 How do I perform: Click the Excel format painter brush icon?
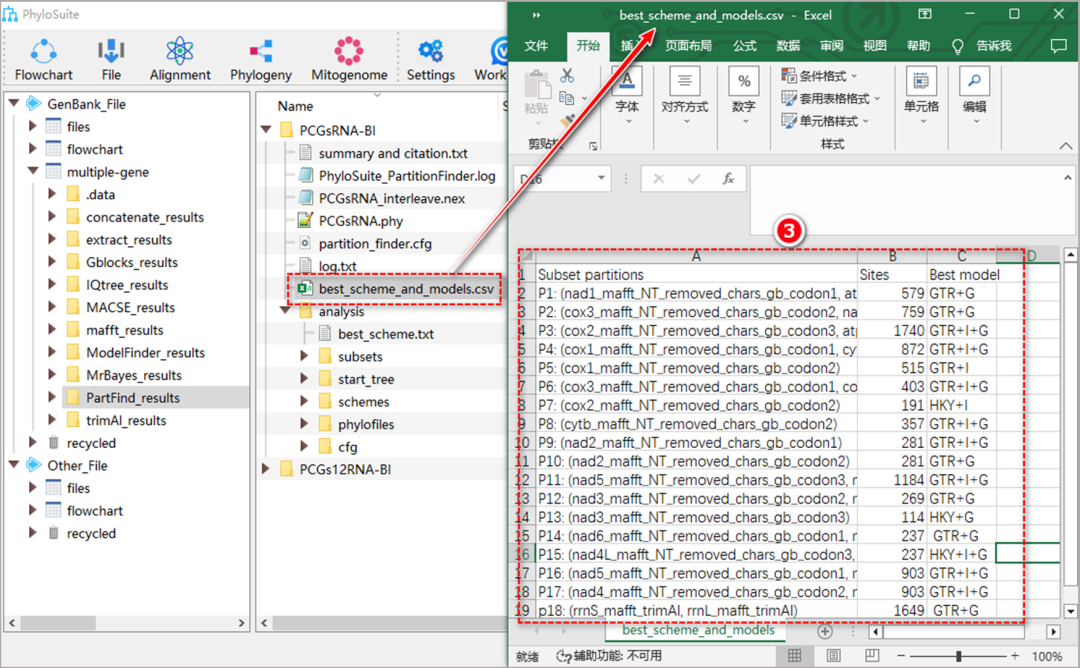click(568, 121)
